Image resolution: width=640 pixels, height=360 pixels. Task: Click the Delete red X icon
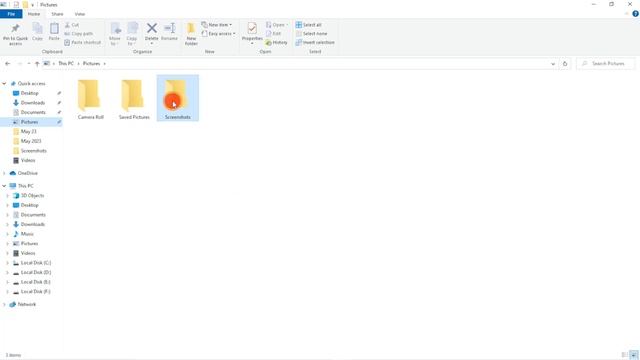[x=151, y=28]
